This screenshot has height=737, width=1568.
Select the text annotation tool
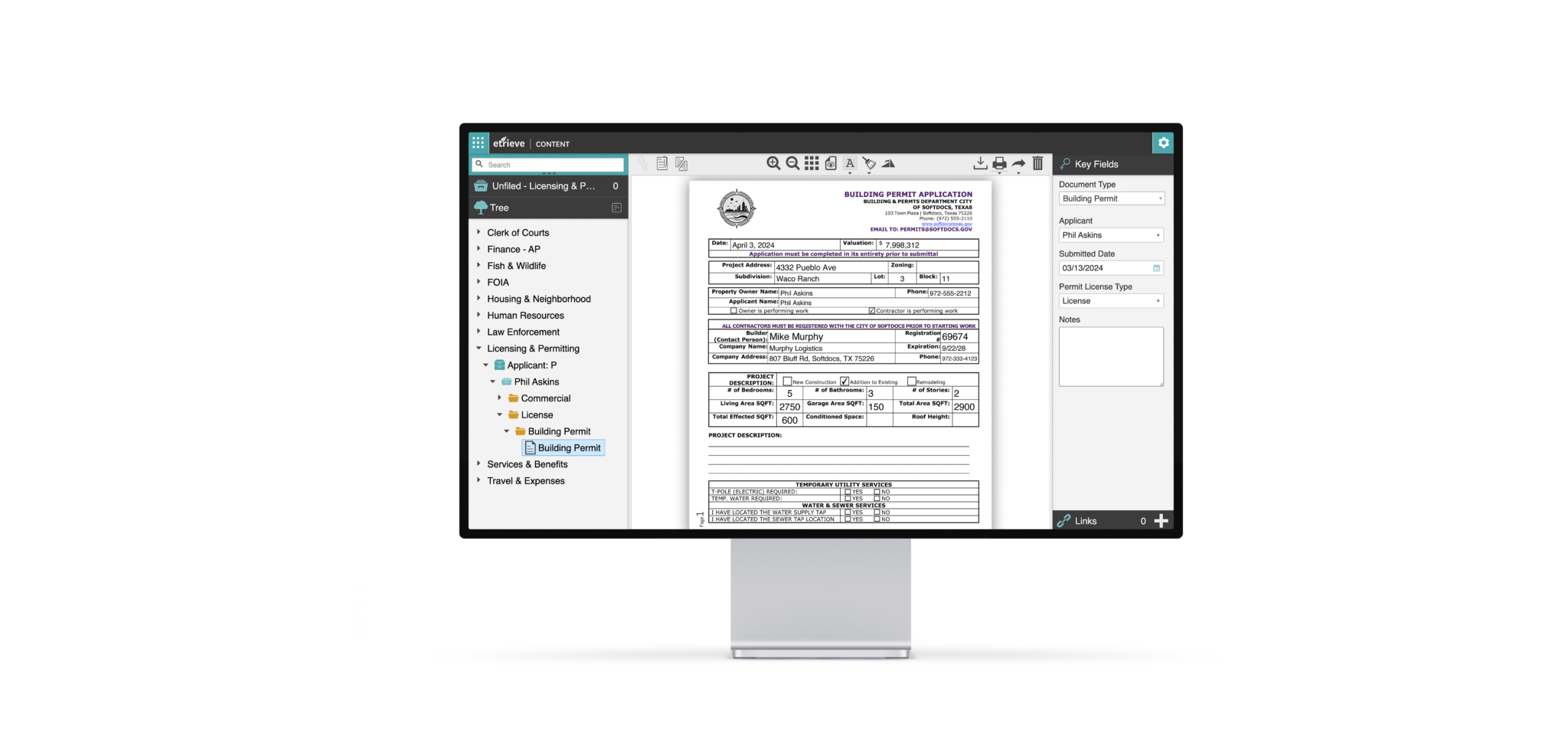pyautogui.click(x=850, y=162)
